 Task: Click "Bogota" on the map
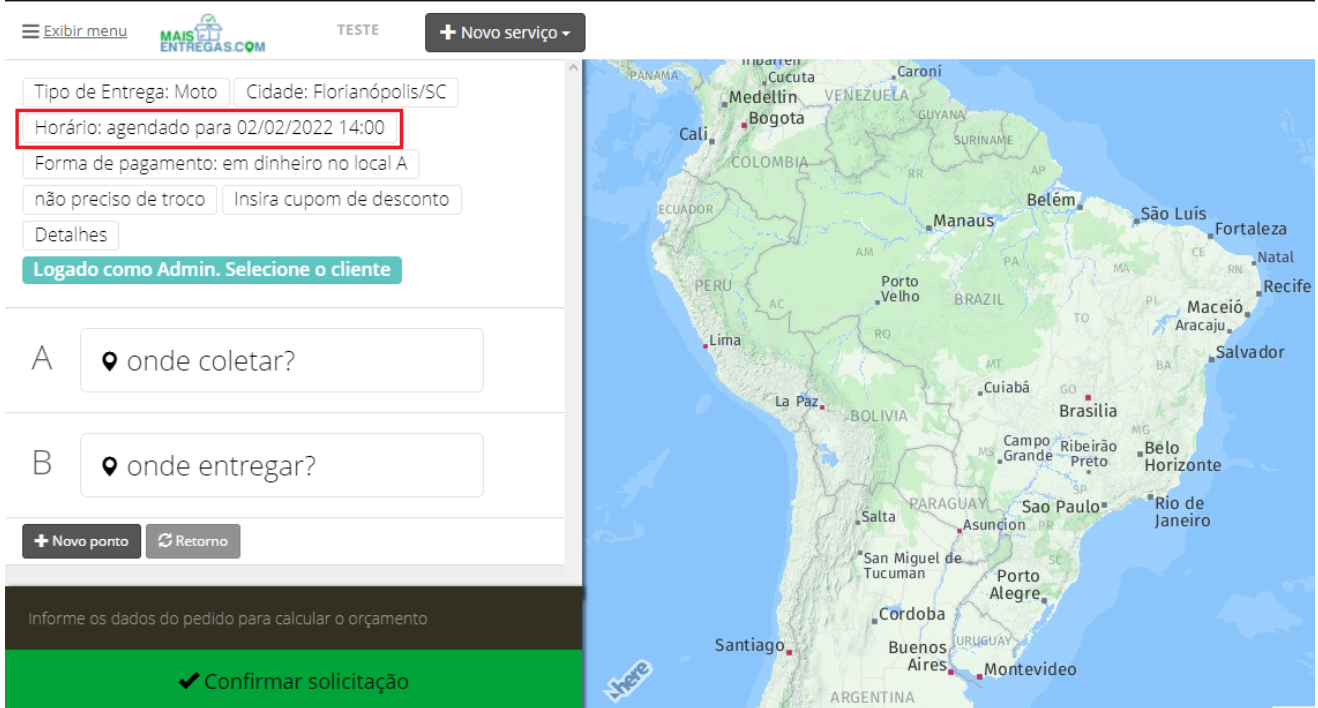tap(777, 118)
